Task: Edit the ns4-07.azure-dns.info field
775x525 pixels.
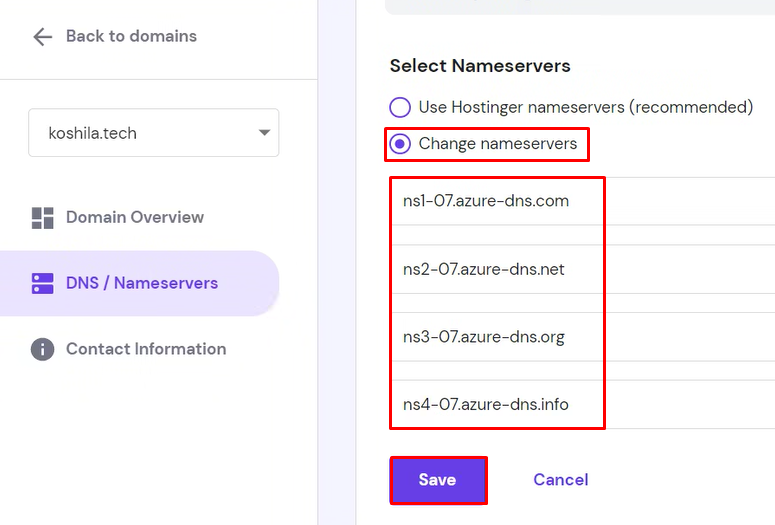Action: point(583,404)
